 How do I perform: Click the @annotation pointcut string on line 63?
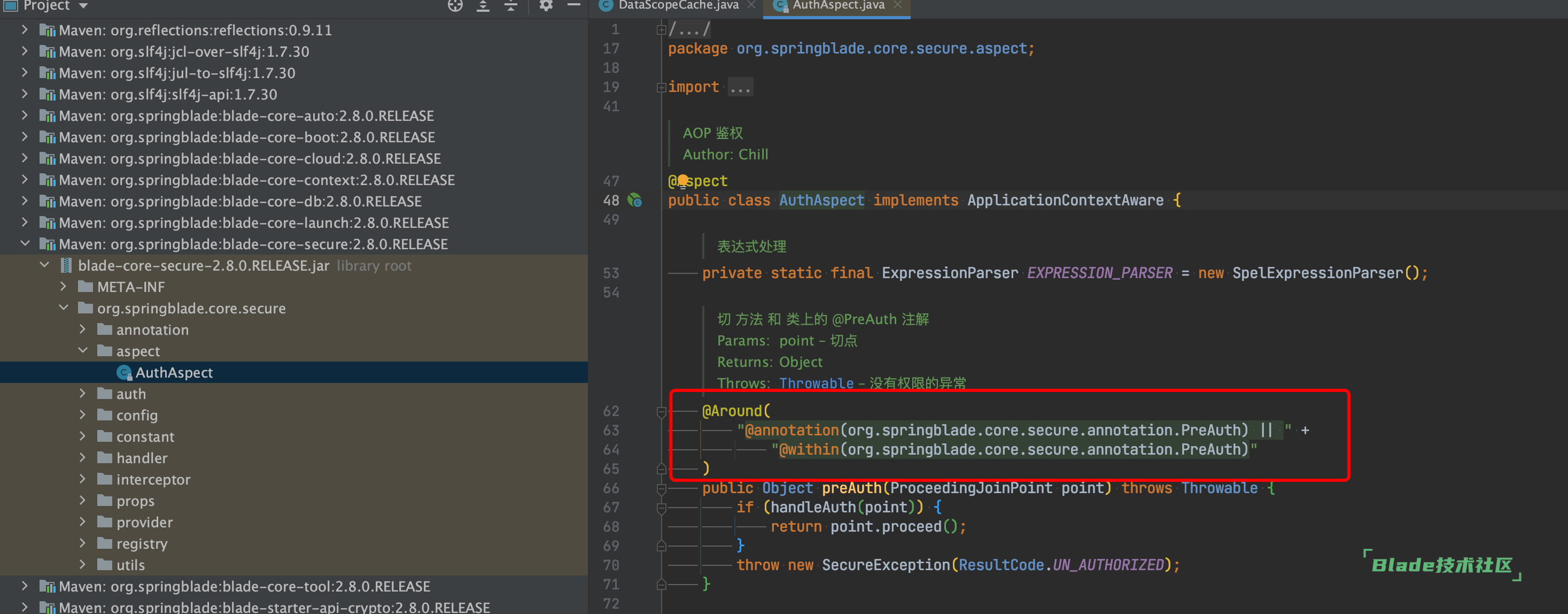pyautogui.click(x=1014, y=430)
